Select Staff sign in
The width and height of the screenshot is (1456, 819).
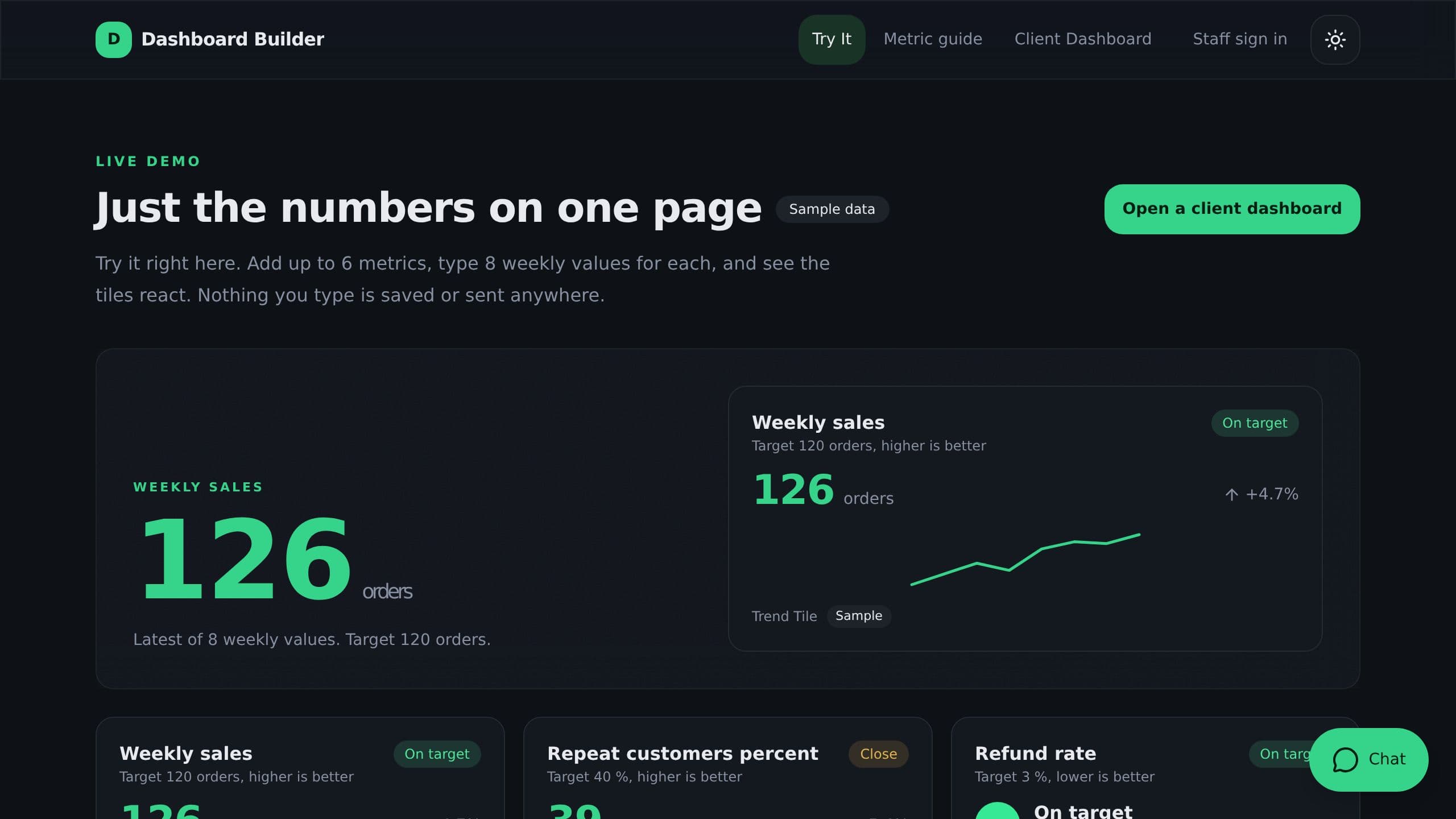(x=1240, y=39)
